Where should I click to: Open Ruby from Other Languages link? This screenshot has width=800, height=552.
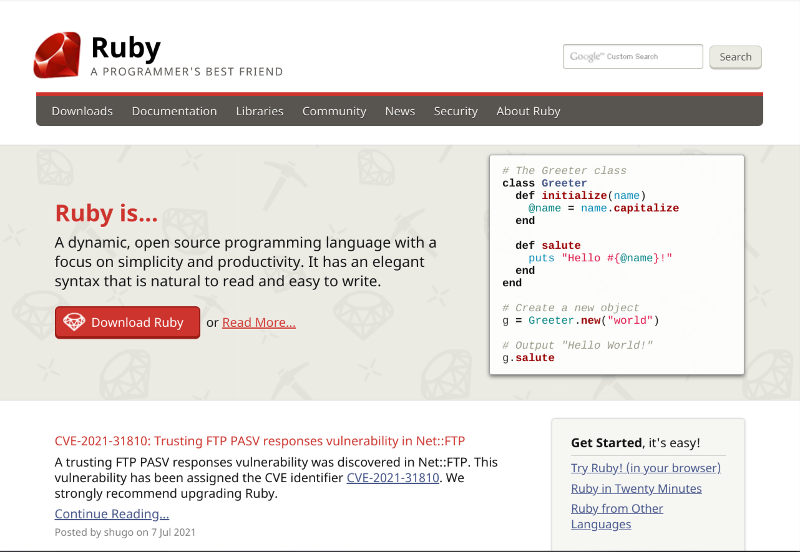[x=617, y=516]
